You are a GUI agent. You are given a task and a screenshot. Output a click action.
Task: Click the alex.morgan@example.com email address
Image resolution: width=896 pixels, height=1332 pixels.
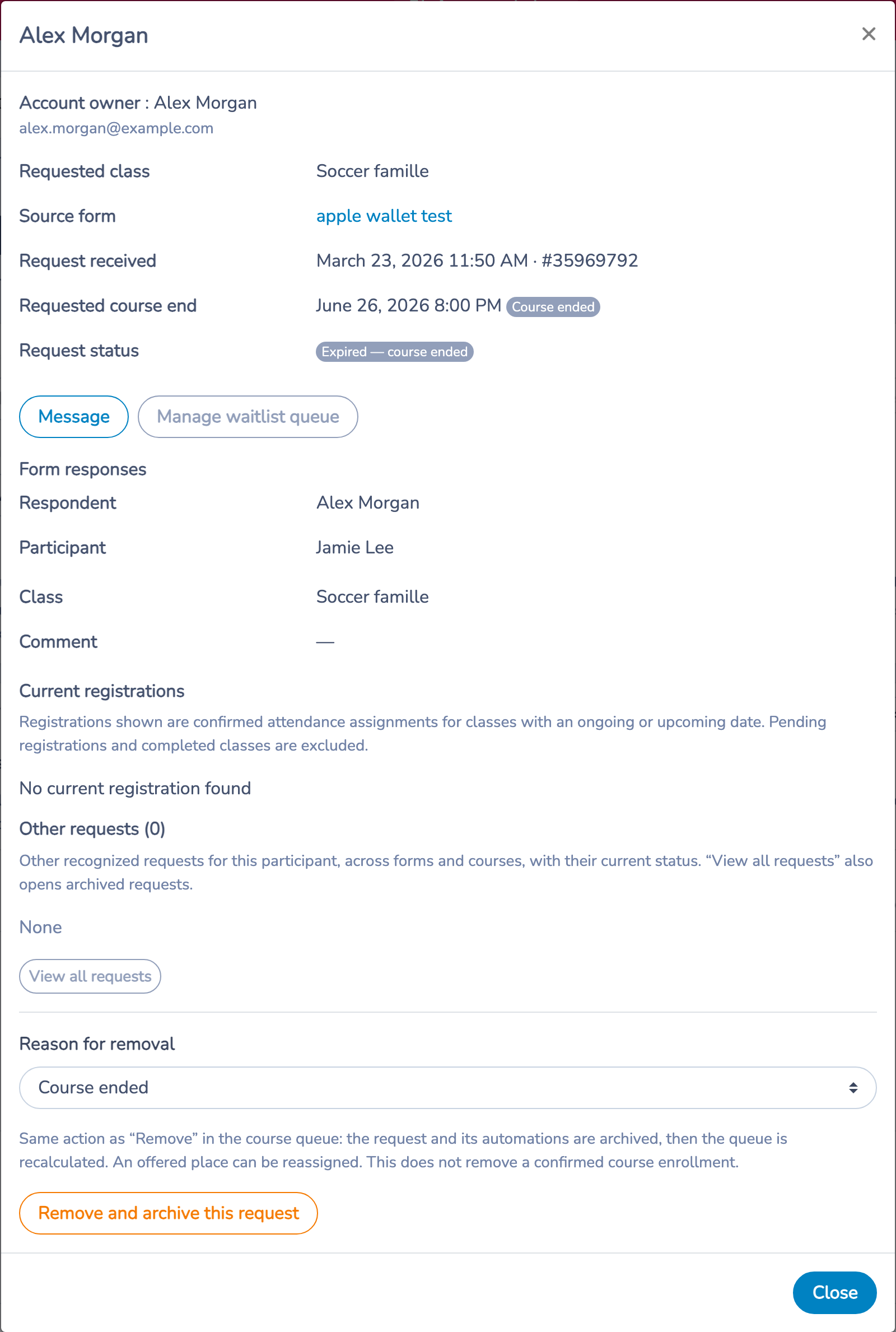116,128
